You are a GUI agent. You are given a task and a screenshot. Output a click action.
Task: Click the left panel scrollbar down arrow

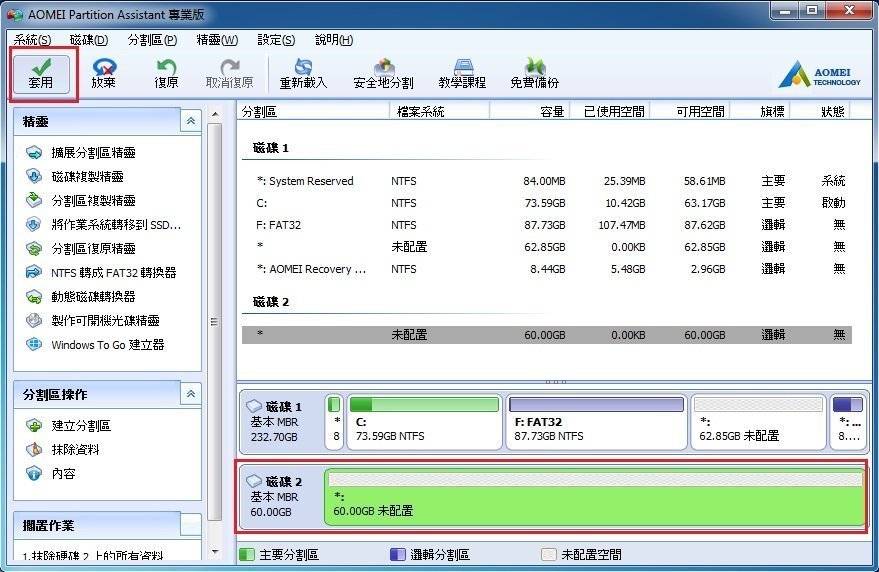[x=215, y=552]
